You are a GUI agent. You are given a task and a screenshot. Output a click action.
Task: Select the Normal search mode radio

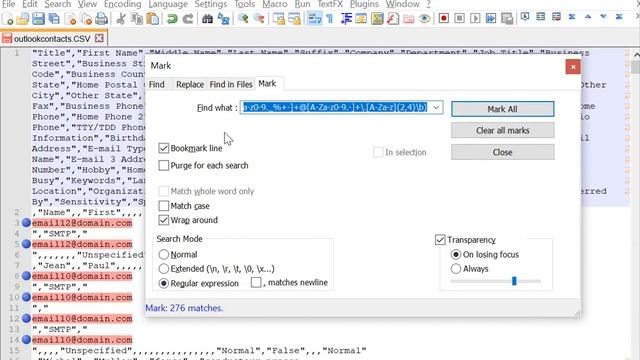164,254
